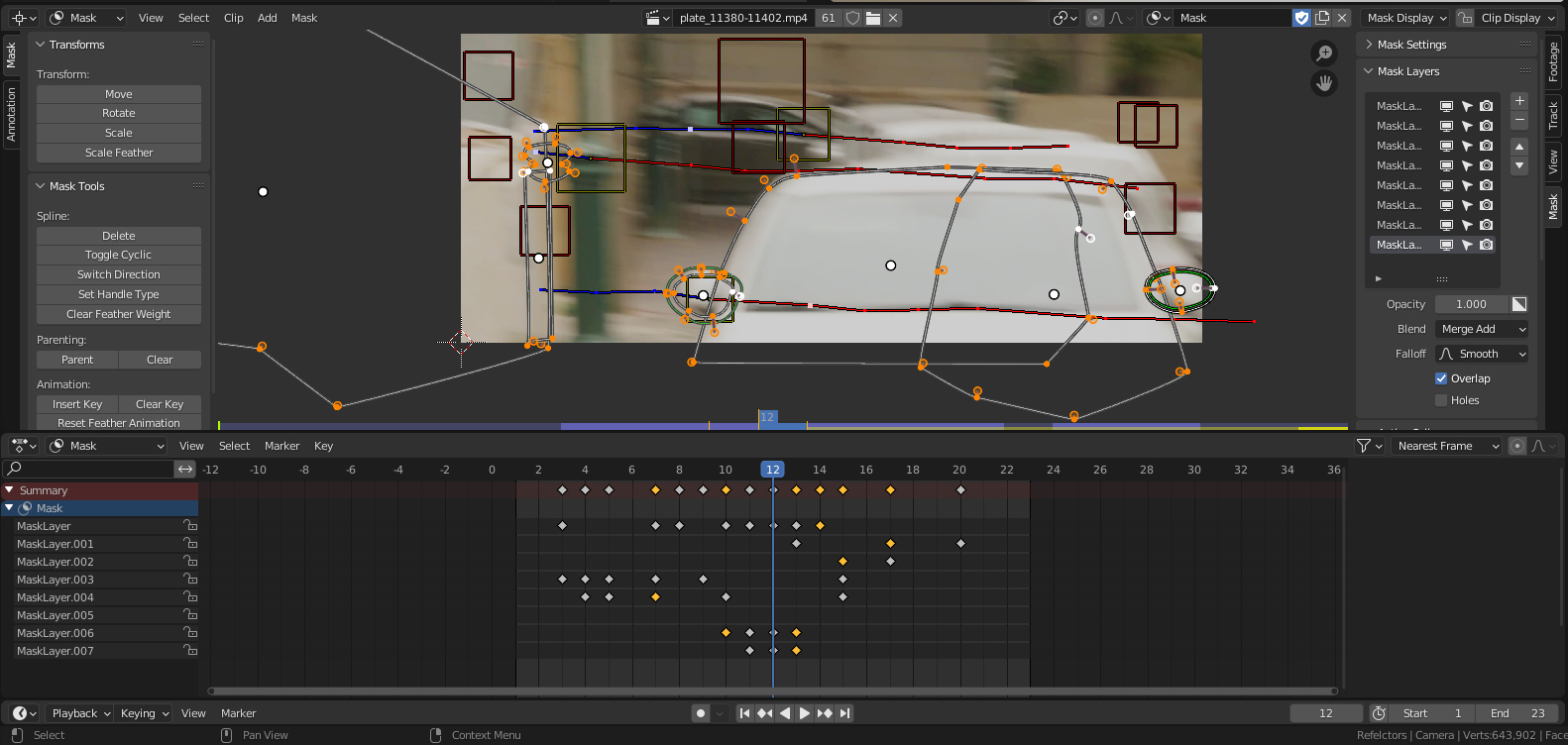The image size is (1568, 745).
Task: Move mask layer up with arrow icon
Action: click(1519, 147)
